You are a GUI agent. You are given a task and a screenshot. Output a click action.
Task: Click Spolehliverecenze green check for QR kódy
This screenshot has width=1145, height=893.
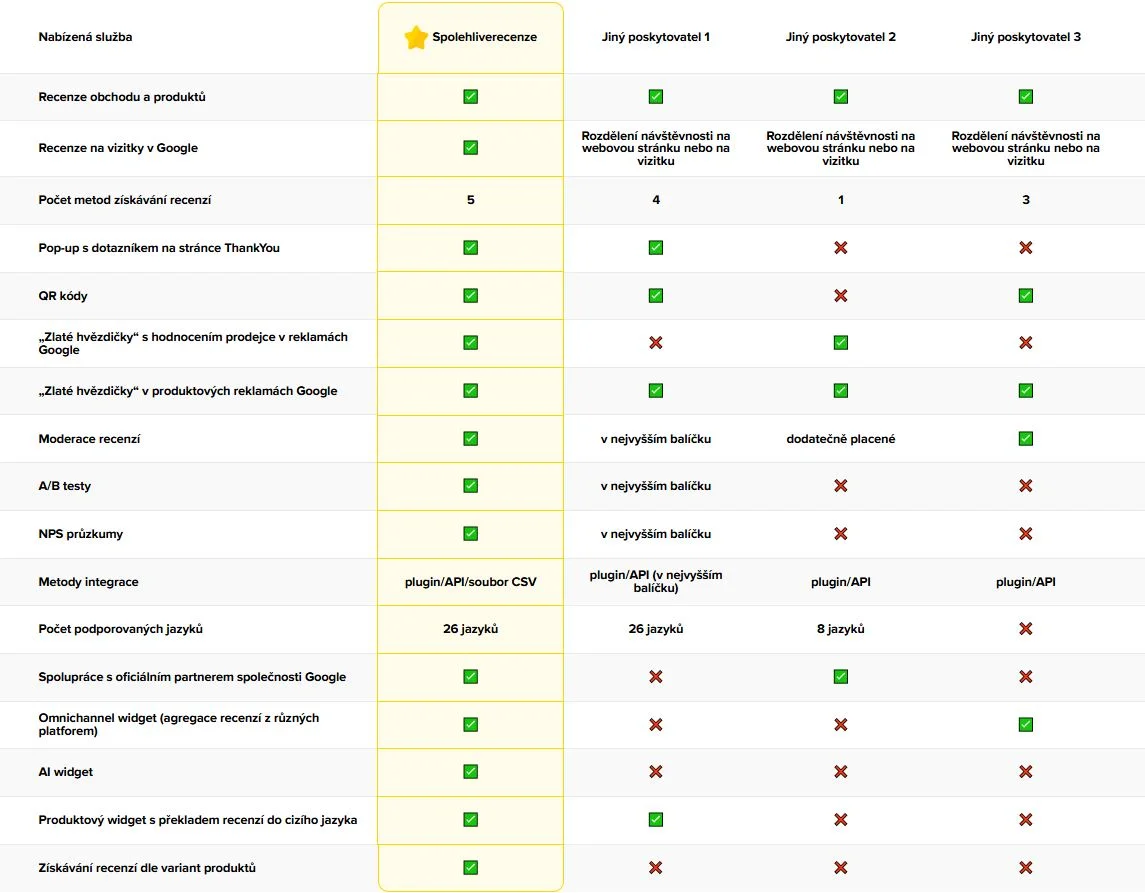pos(470,296)
